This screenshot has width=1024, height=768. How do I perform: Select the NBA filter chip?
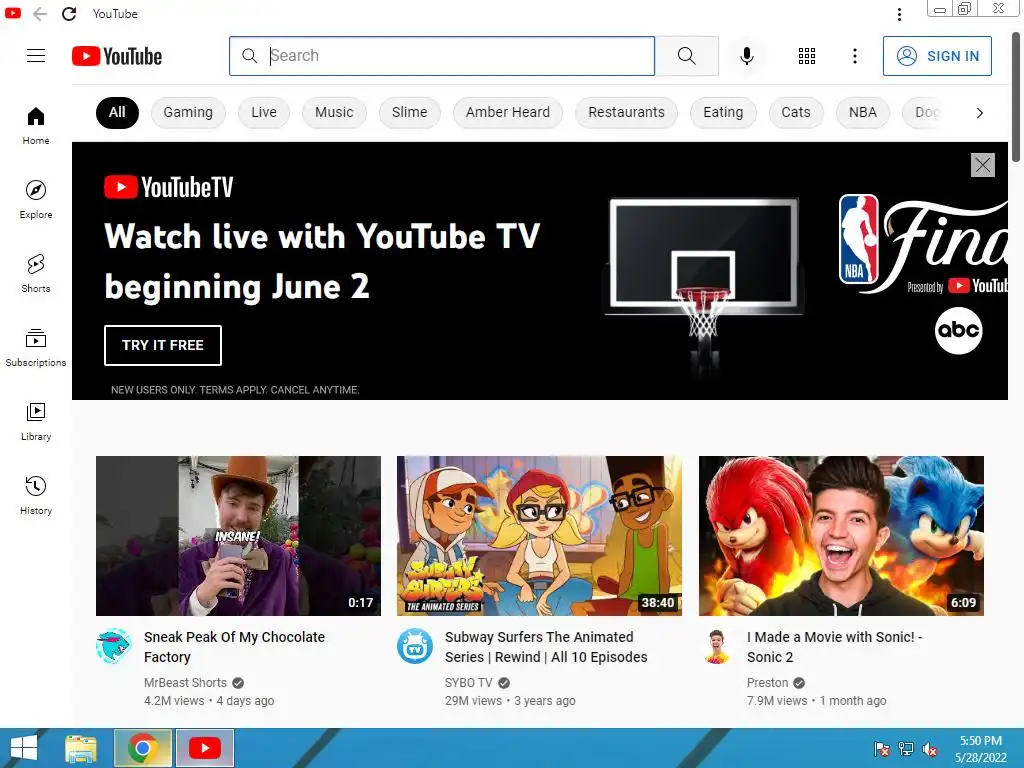[x=863, y=112]
